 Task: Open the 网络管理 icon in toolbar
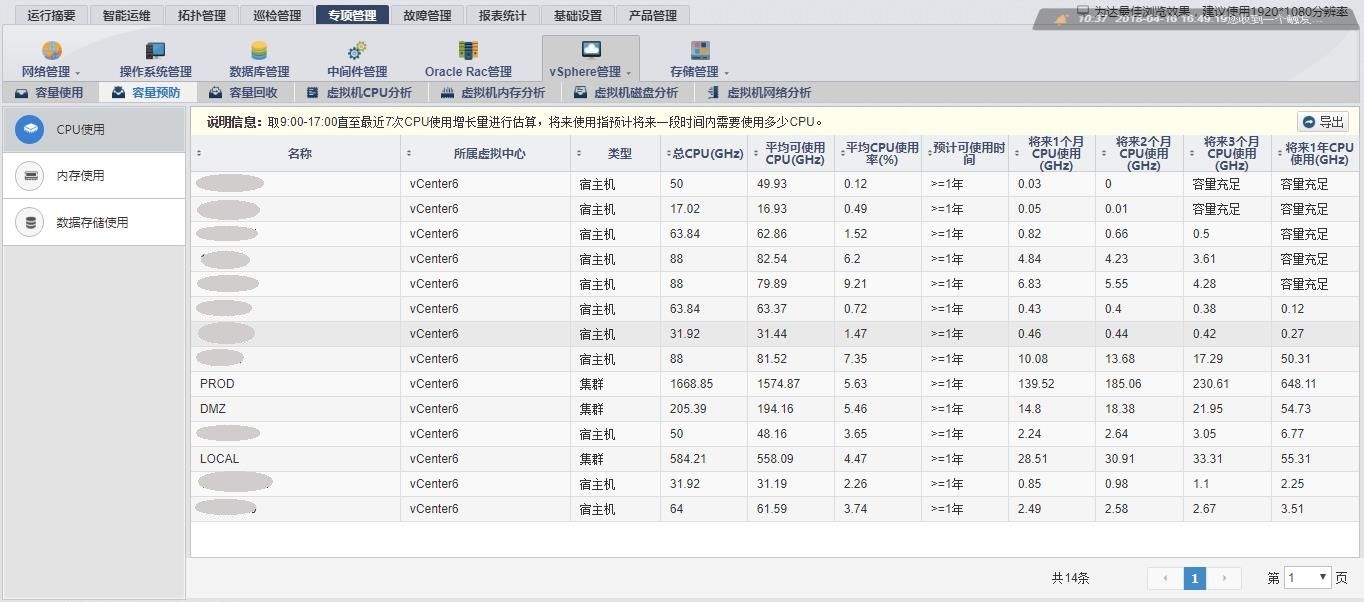pos(51,49)
